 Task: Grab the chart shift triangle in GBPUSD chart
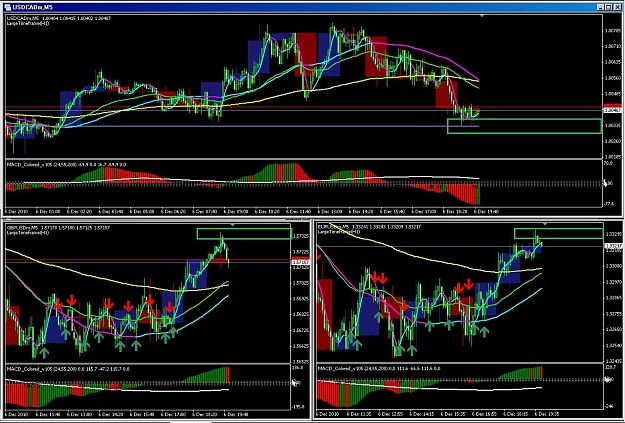coord(233,225)
